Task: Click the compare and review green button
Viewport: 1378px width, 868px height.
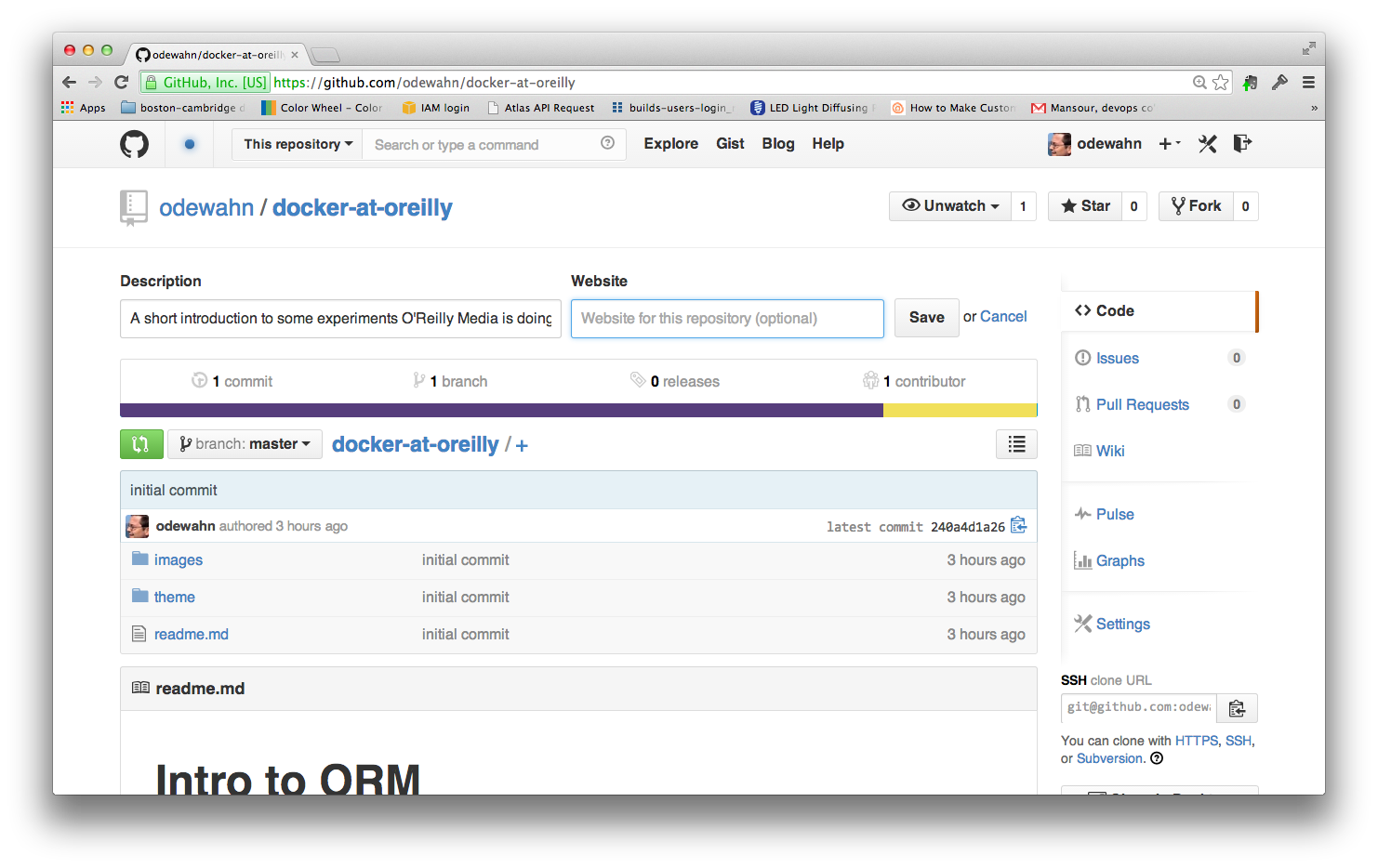Action: (x=141, y=444)
